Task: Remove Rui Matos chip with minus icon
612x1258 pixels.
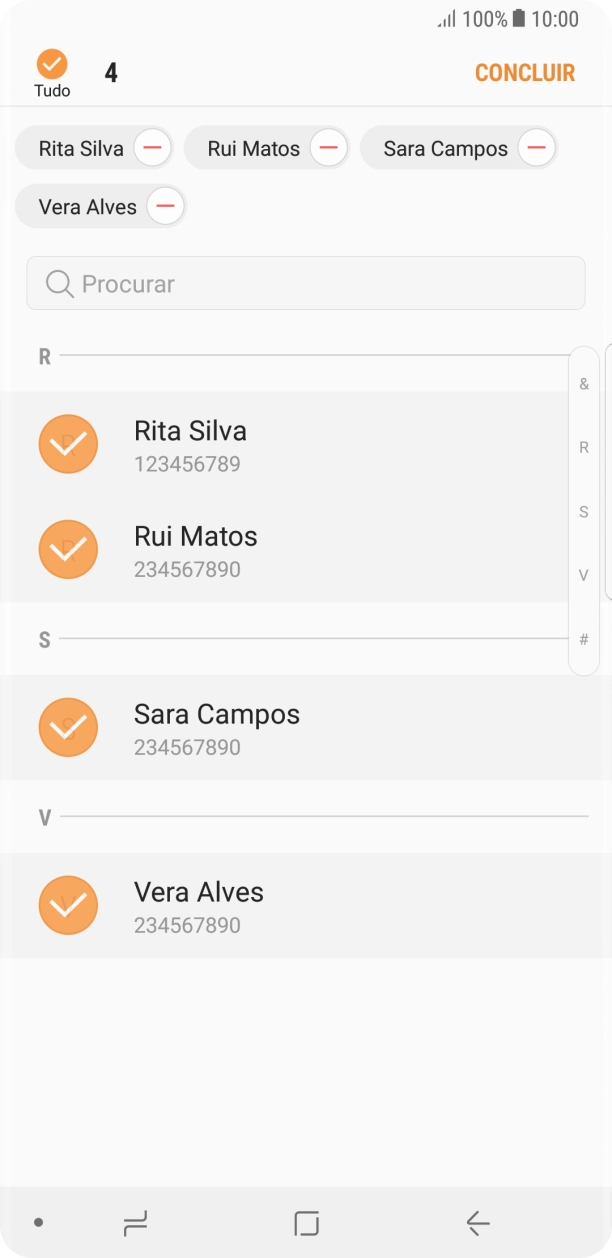Action: [328, 148]
